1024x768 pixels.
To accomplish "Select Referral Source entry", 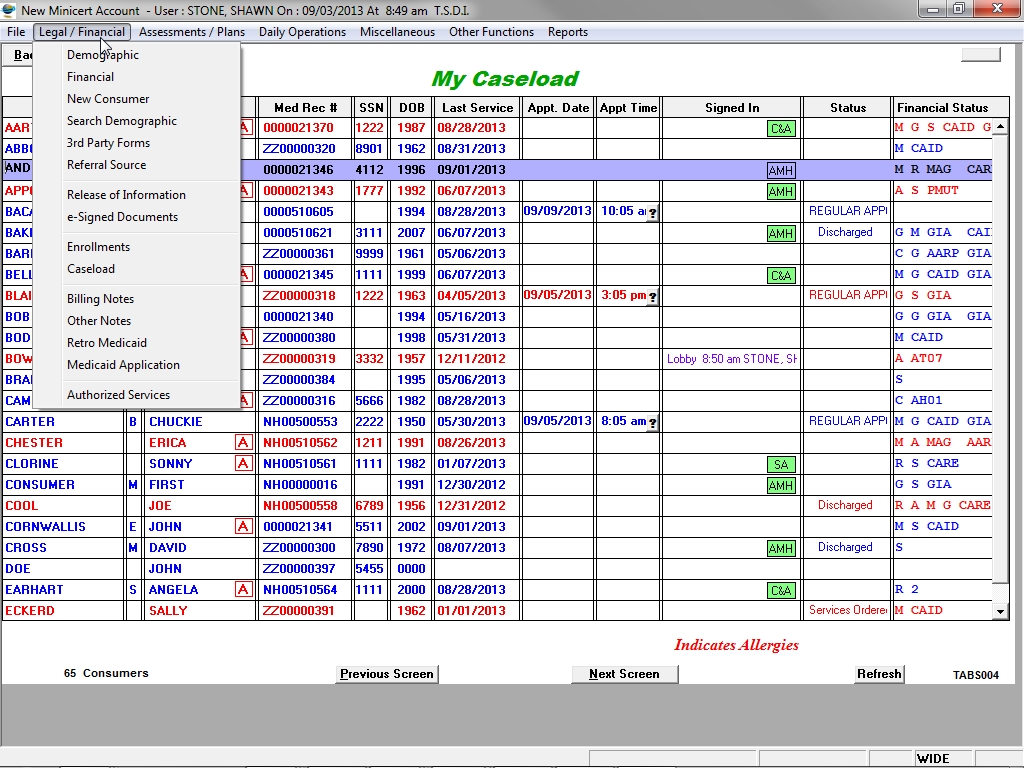I will pyautogui.click(x=106, y=165).
